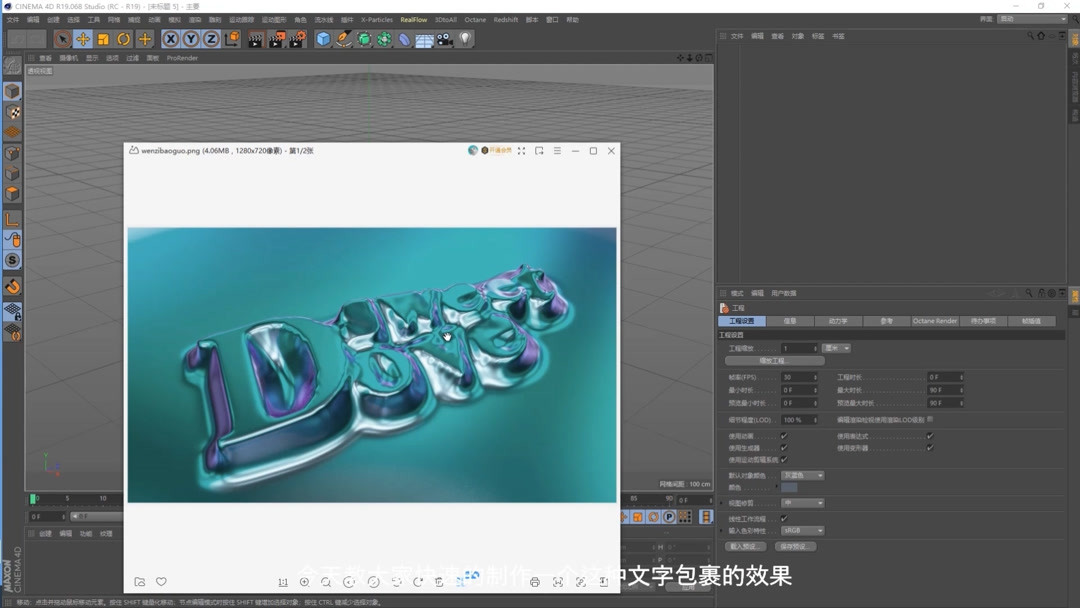Click the 缩放工程 button
Viewport: 1080px width, 608px height.
[775, 361]
